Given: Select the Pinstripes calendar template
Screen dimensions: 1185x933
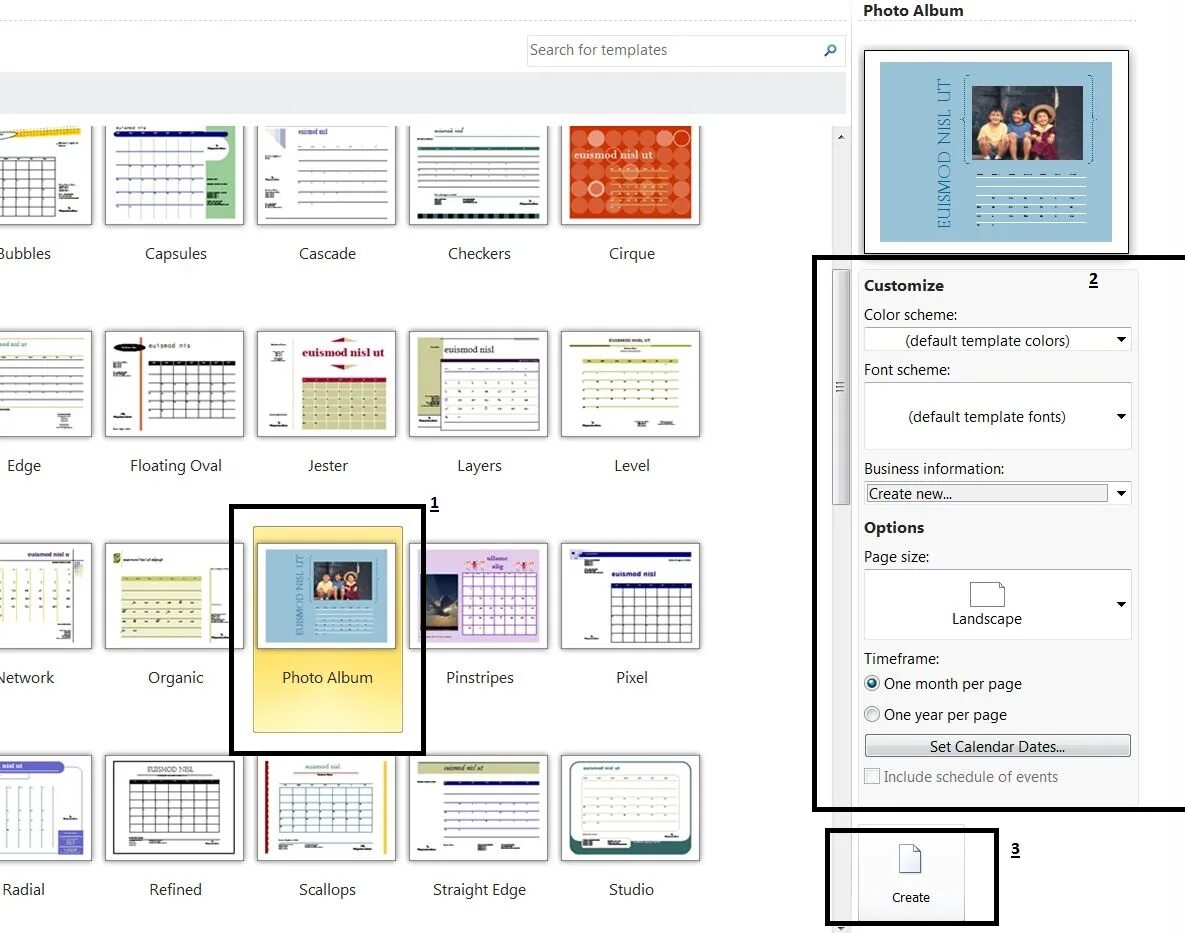Looking at the screenshot, I should click(x=478, y=596).
